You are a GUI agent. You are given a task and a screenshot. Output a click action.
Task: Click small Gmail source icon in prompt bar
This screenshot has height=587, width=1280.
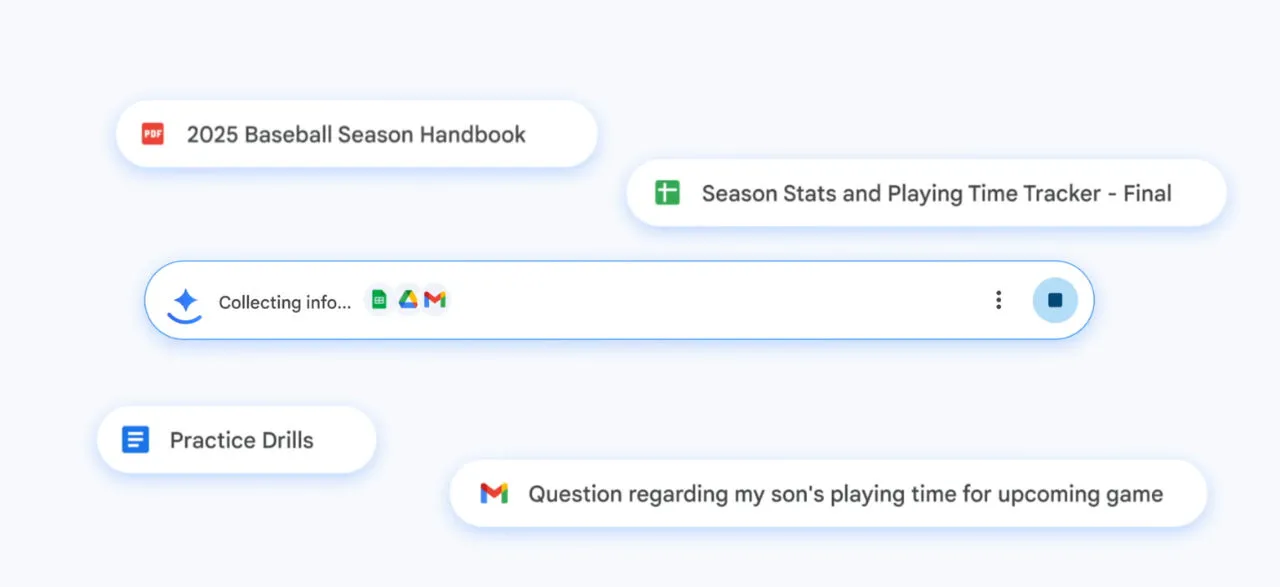tap(434, 300)
